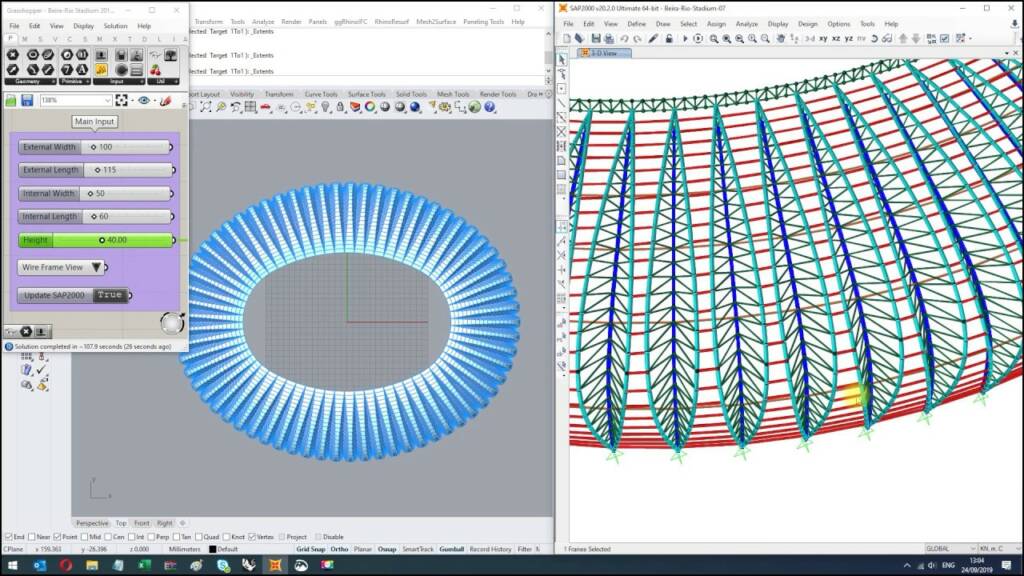Save the Grasshopper document with floppy icon

[27, 101]
